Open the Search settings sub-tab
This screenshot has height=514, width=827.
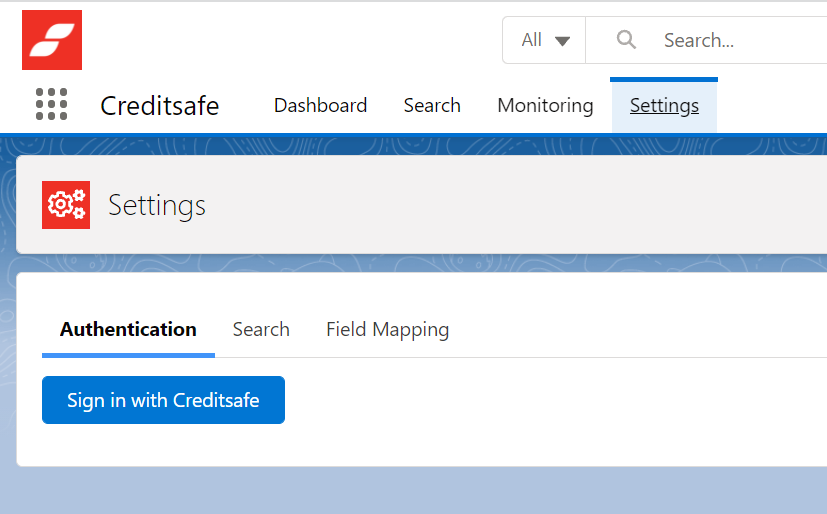pyautogui.click(x=261, y=329)
